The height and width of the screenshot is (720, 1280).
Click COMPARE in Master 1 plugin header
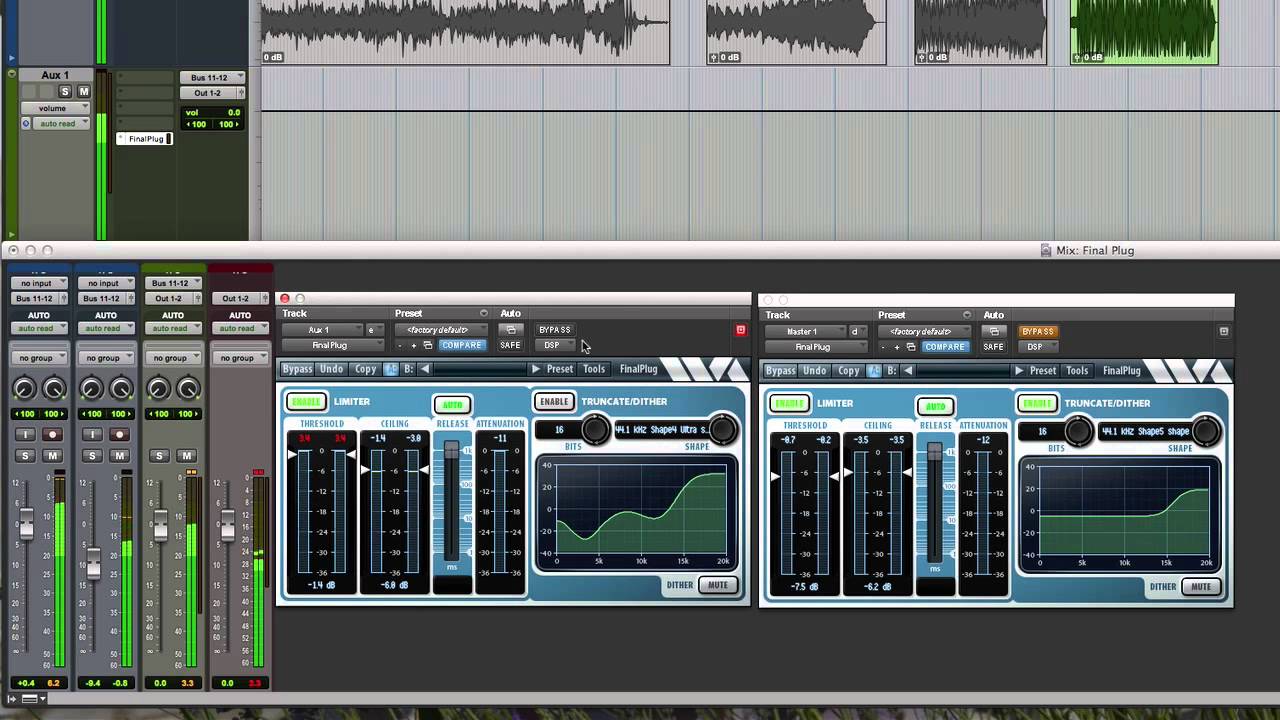pyautogui.click(x=944, y=347)
